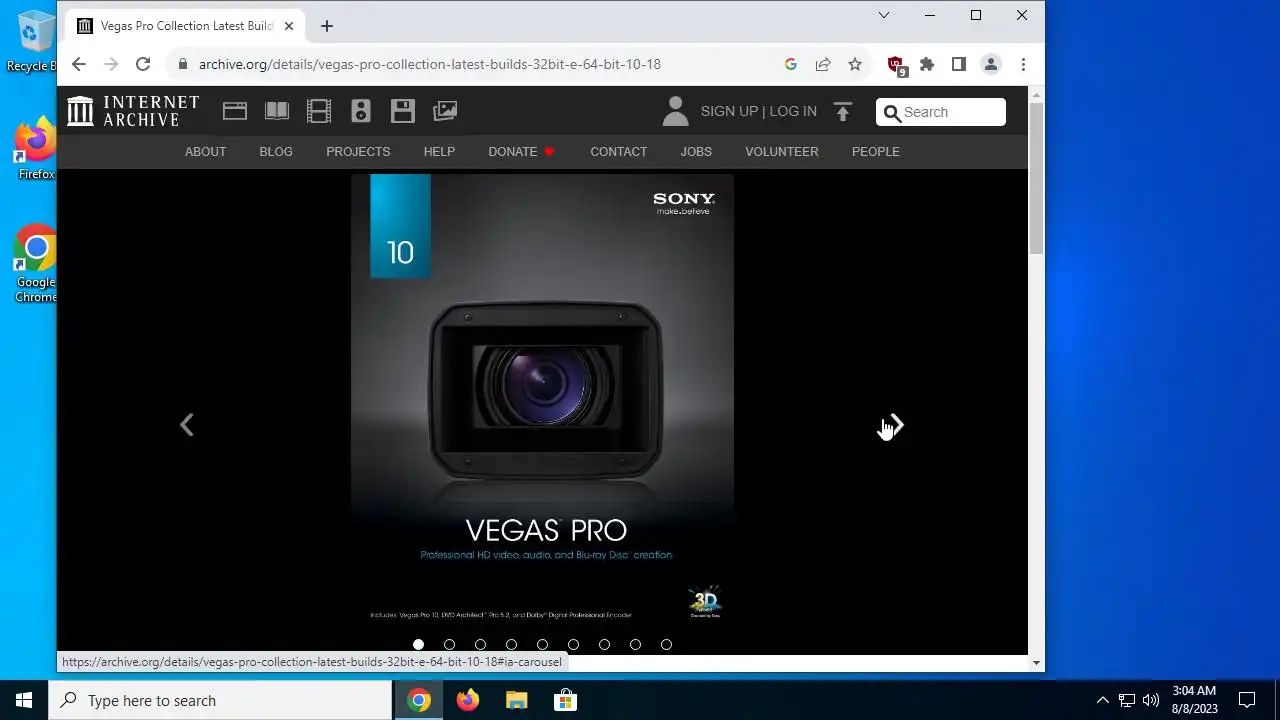
Task: Click the taskbar search box
Action: click(x=220, y=700)
